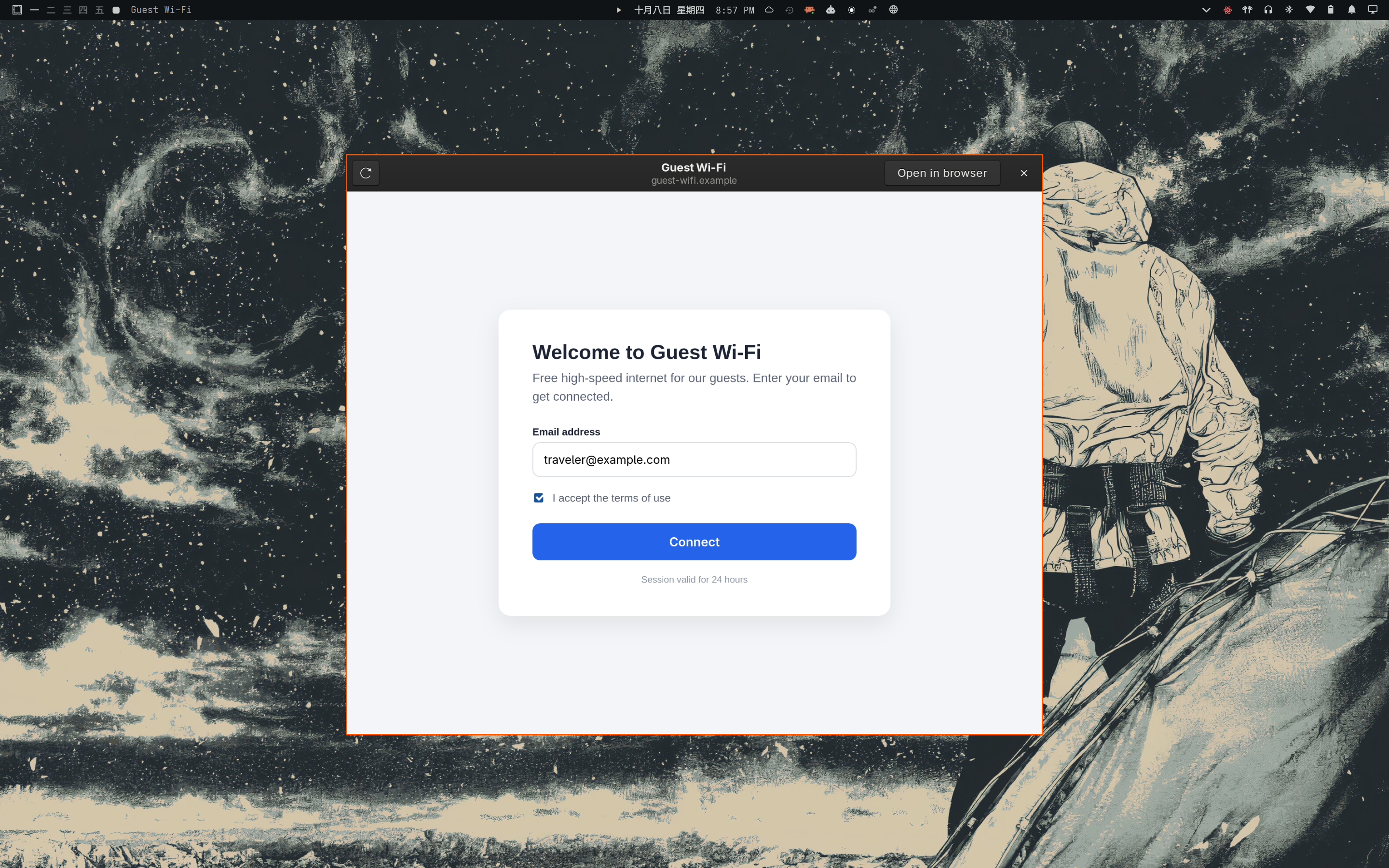
Task: Switch to workspace 四 in the top bar
Action: click(x=83, y=10)
